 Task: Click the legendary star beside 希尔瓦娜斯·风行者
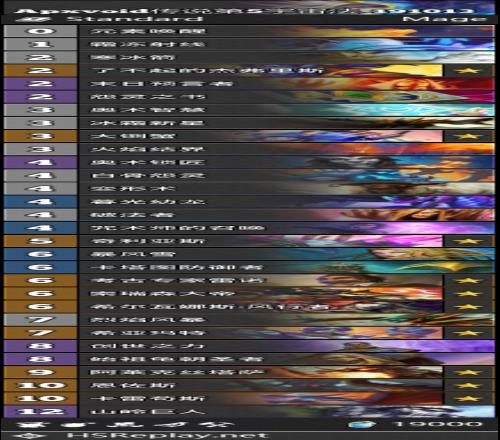(468, 307)
